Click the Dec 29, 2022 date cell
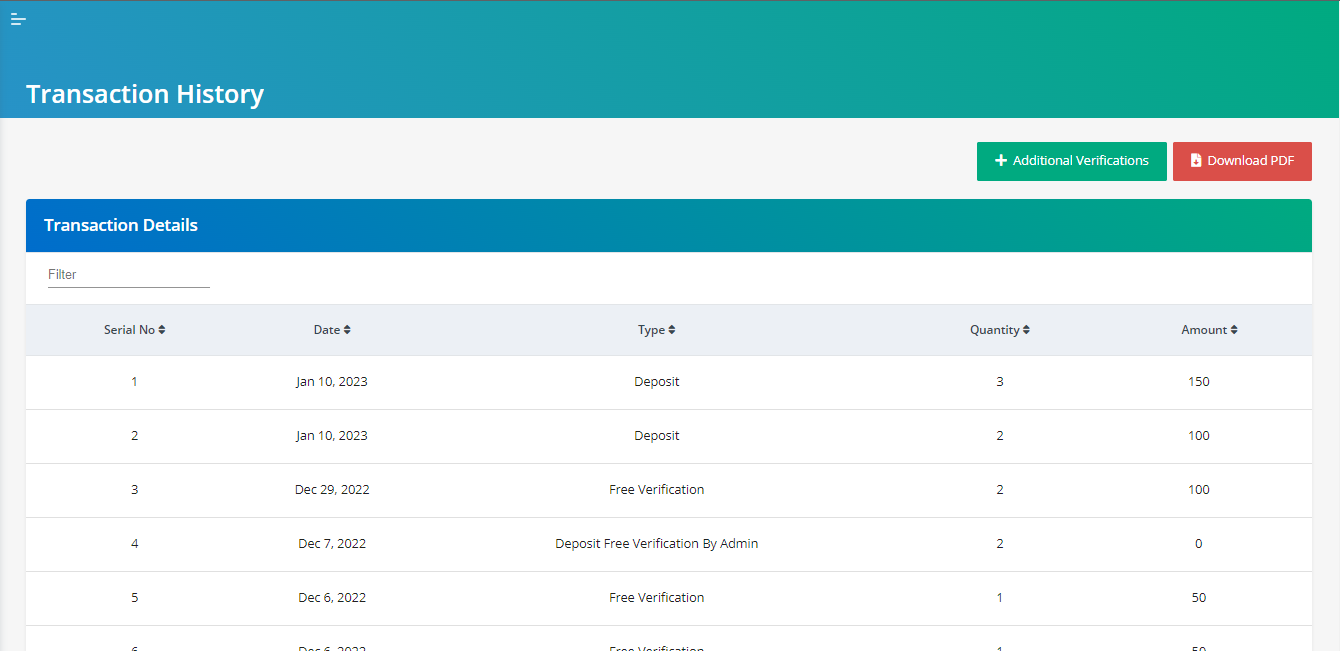Image resolution: width=1340 pixels, height=651 pixels. [x=332, y=490]
